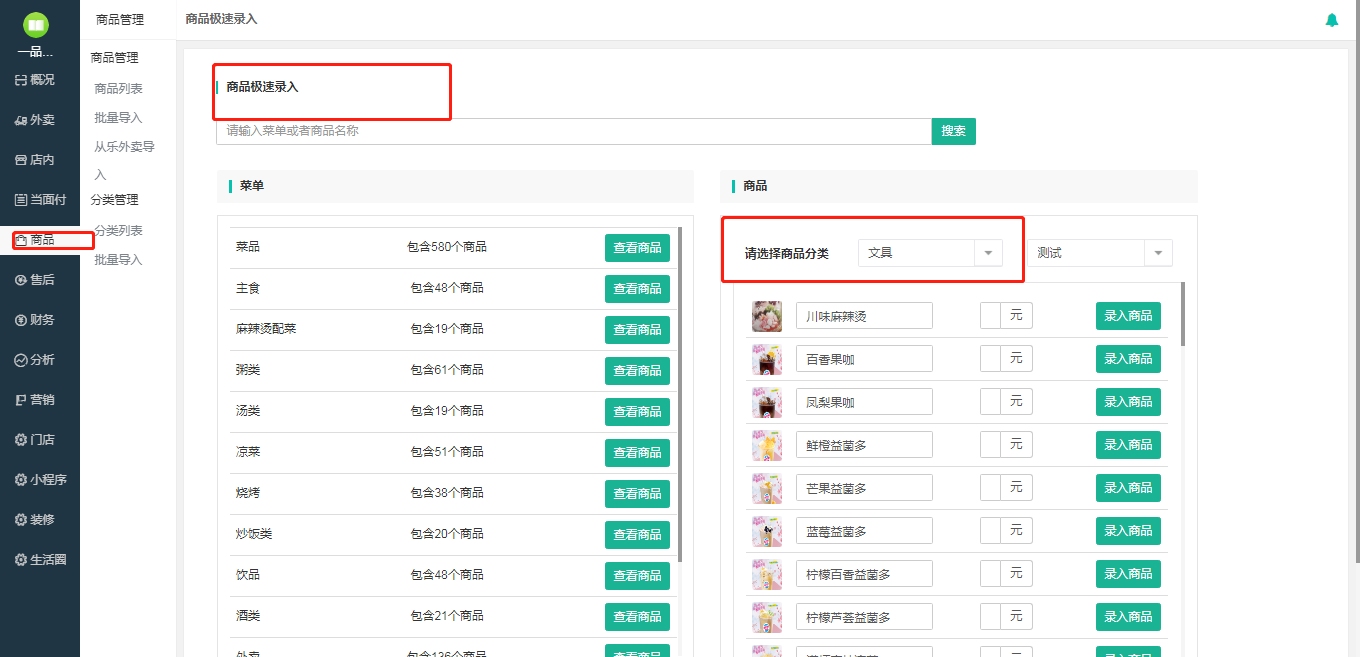
Task: Click the 蓝莓益菌多 product thumbnail
Action: click(x=767, y=531)
